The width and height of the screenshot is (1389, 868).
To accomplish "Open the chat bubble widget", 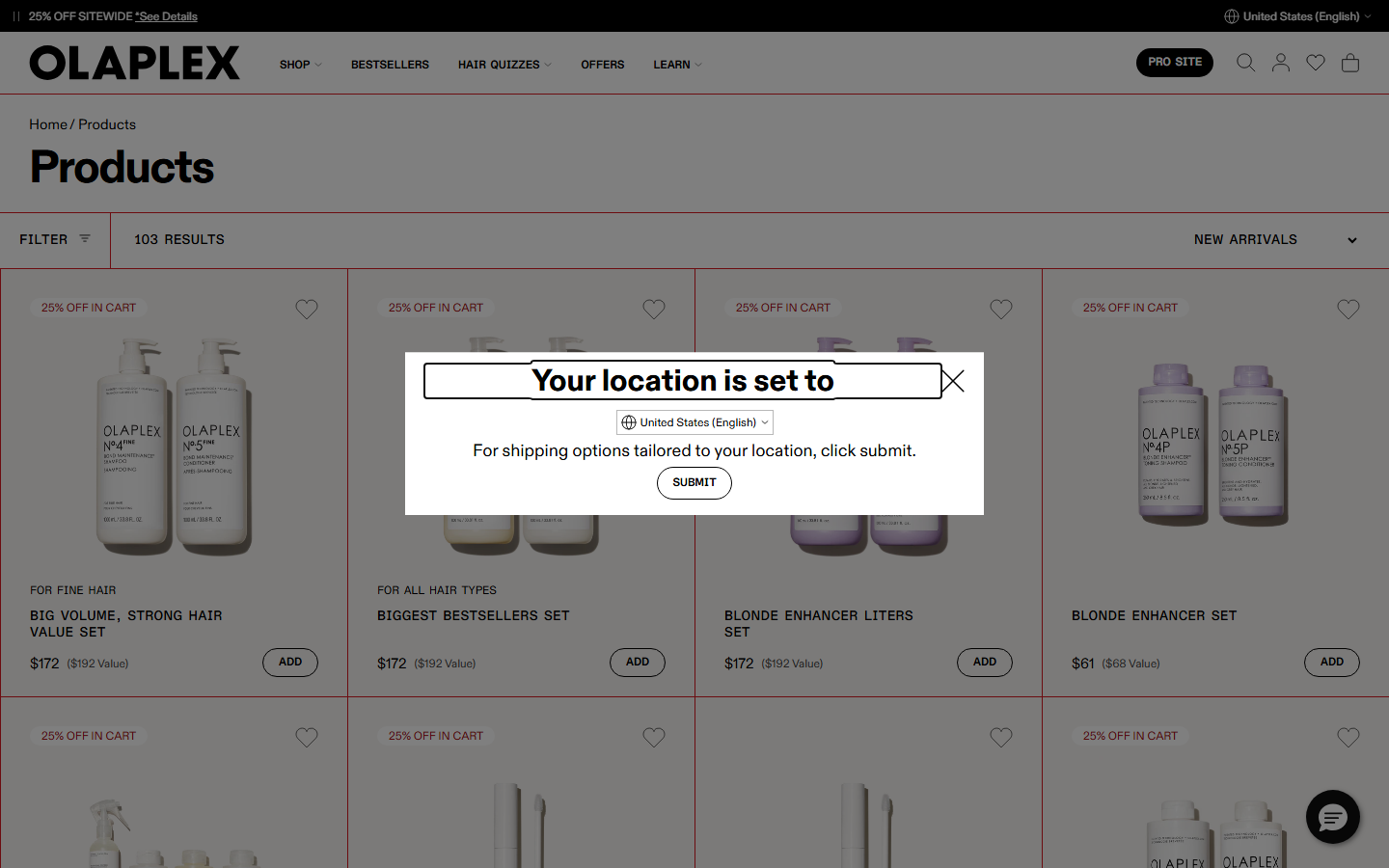I will (1333, 817).
